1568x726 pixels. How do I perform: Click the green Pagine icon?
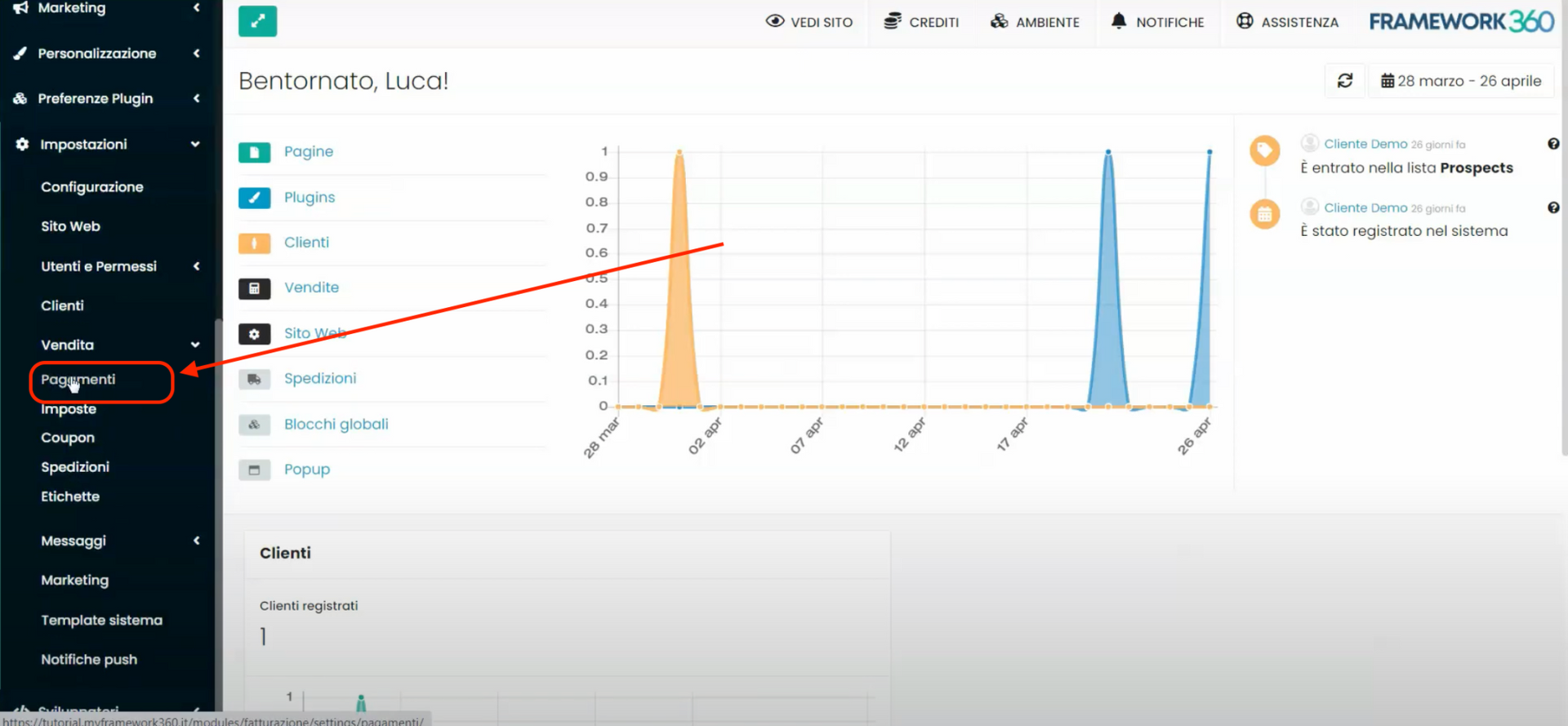coord(255,153)
